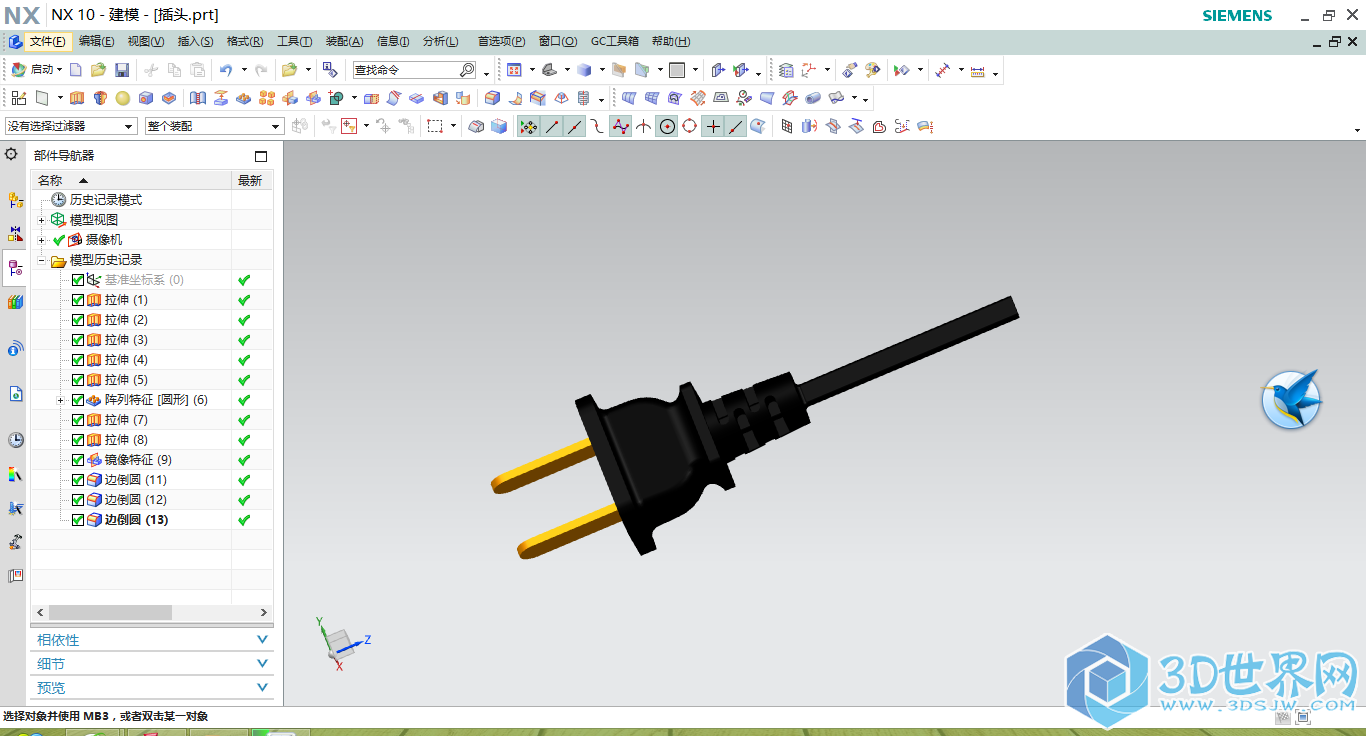Open the 装配(A) menu
Viewport: 1366px width, 736px height.
tap(345, 41)
